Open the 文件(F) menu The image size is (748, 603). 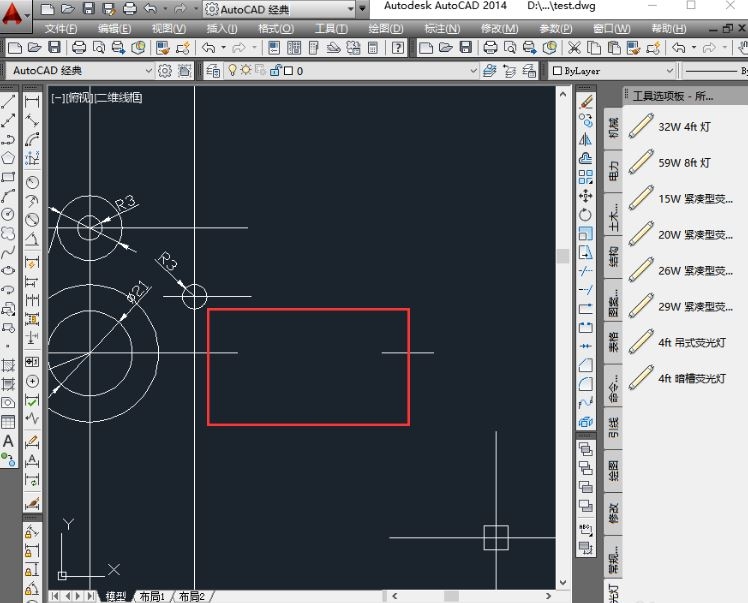[x=61, y=29]
